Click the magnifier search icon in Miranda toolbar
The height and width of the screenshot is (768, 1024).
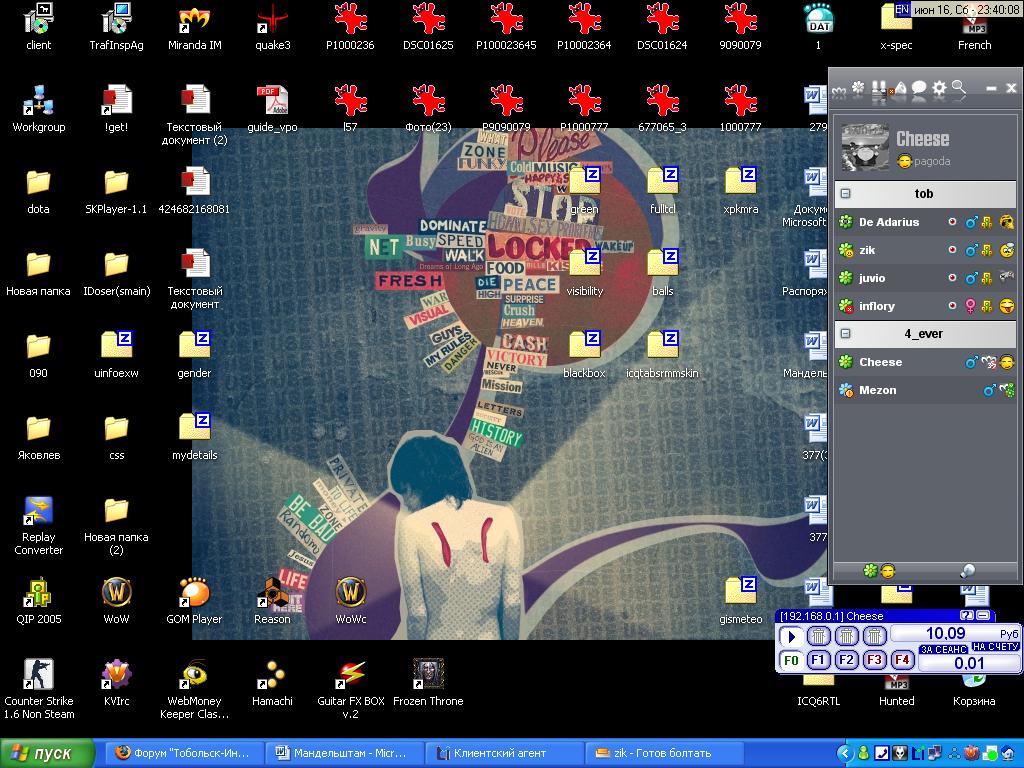[959, 88]
